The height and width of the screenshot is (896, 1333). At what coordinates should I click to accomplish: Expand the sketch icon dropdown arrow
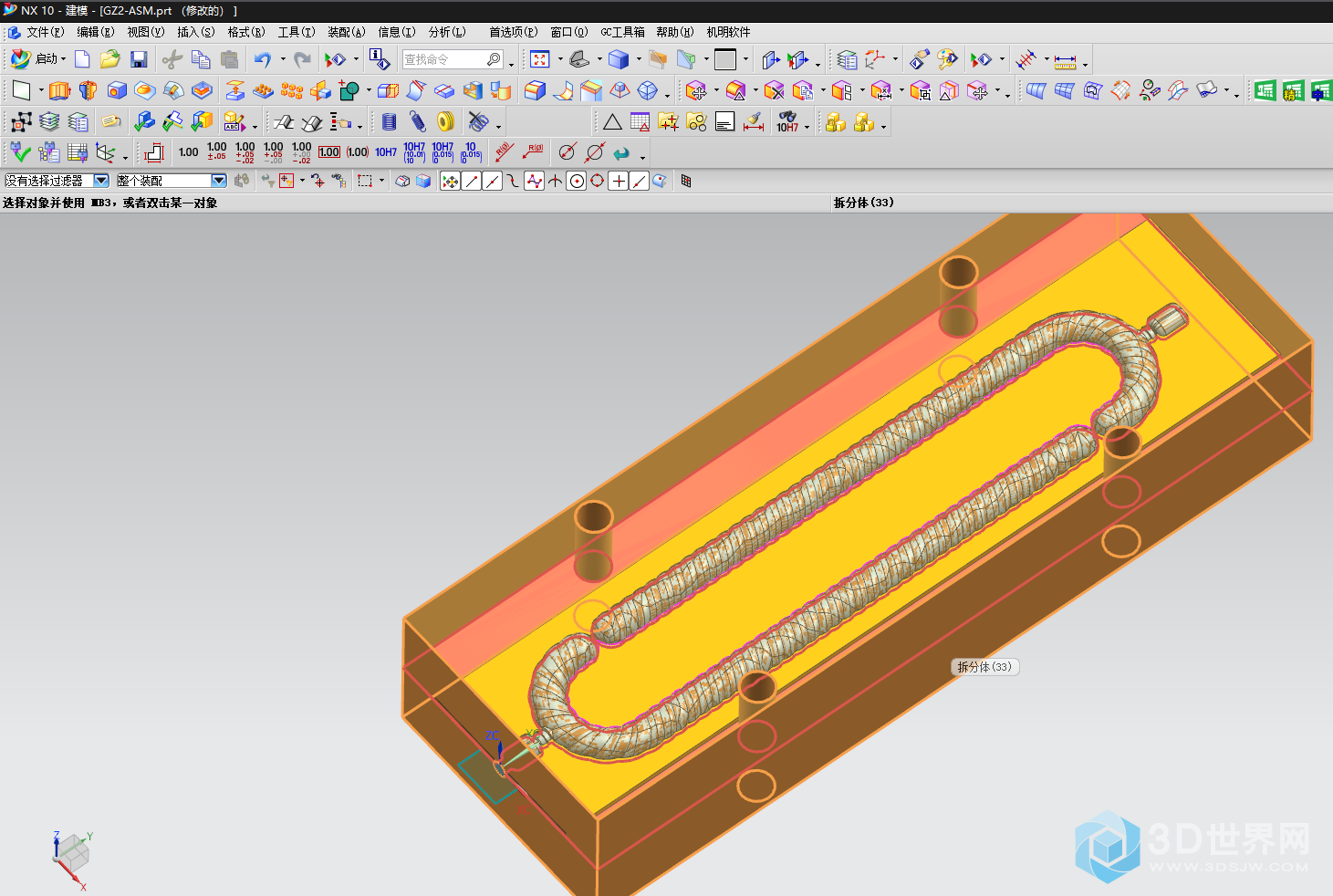(x=41, y=90)
